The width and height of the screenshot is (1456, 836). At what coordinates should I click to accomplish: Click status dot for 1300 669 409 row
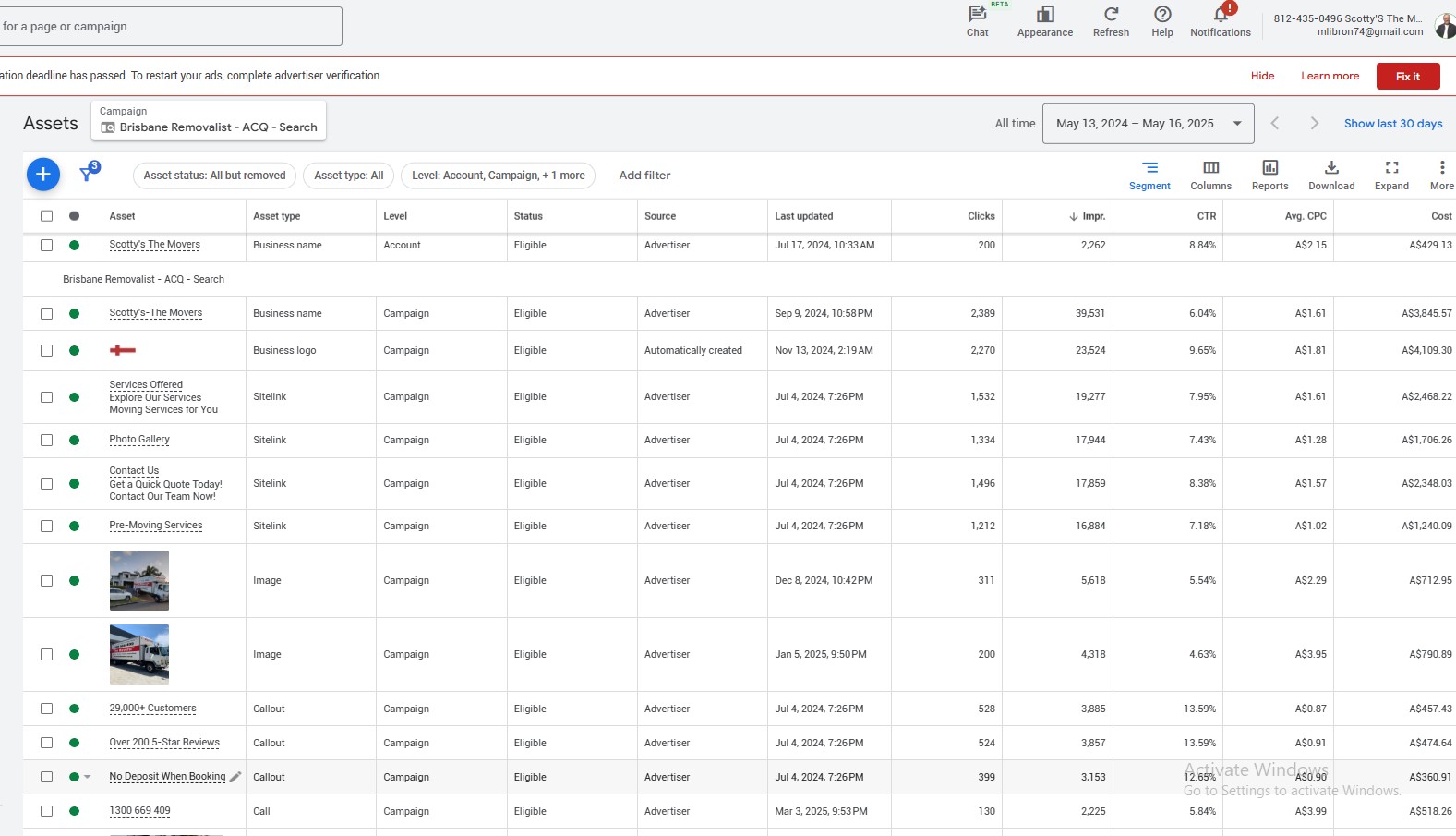[75, 811]
